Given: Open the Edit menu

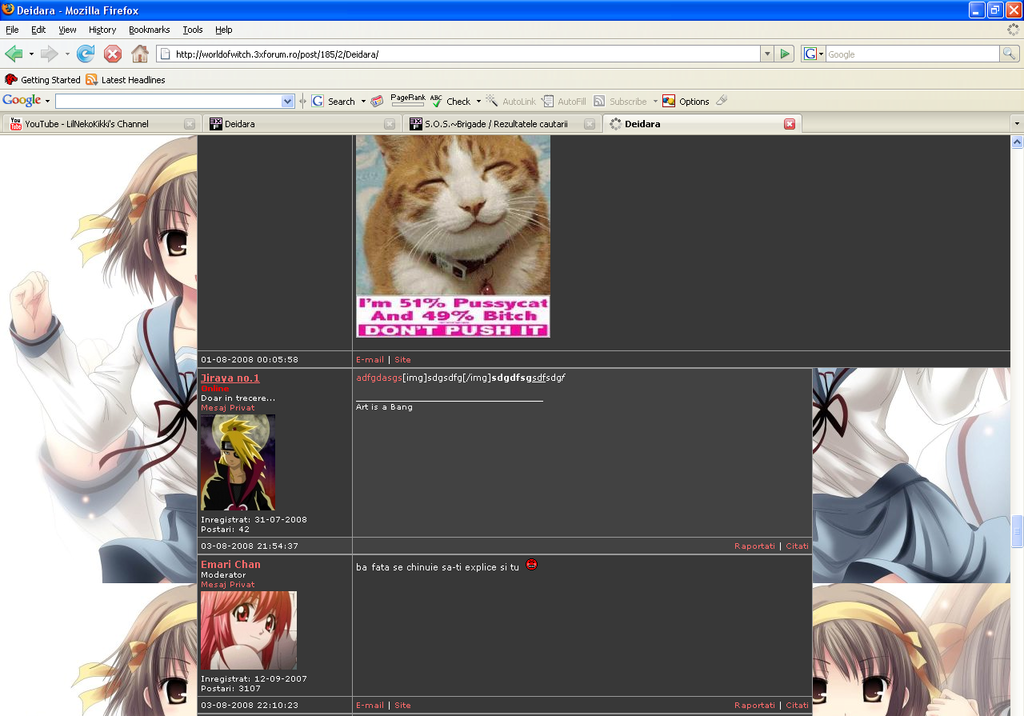Looking at the screenshot, I should [x=39, y=30].
